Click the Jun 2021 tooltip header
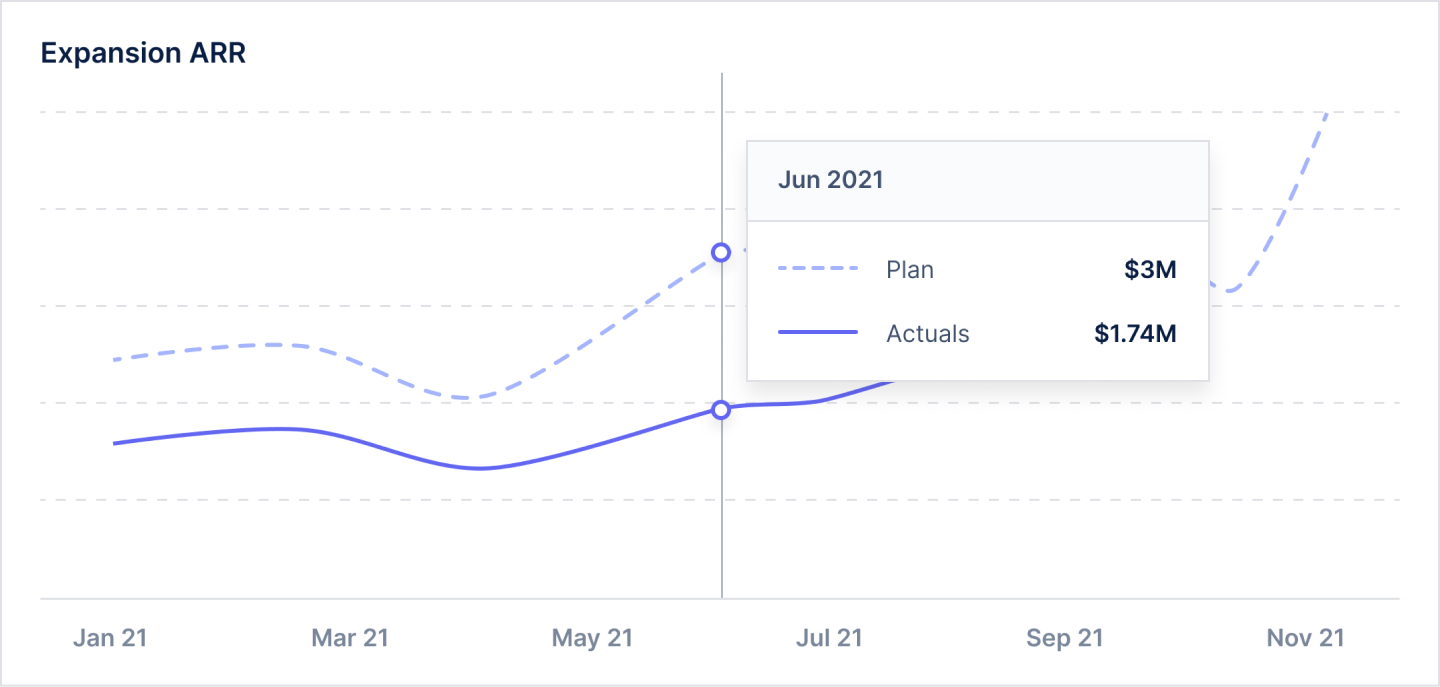Screen dimensions: 1440x687 point(831,180)
